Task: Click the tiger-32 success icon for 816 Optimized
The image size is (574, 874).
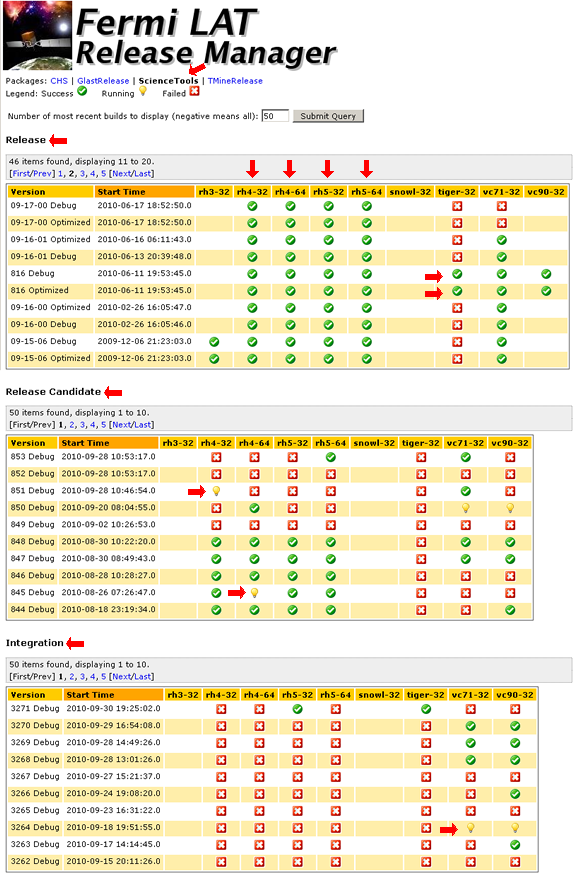Action: point(457,291)
